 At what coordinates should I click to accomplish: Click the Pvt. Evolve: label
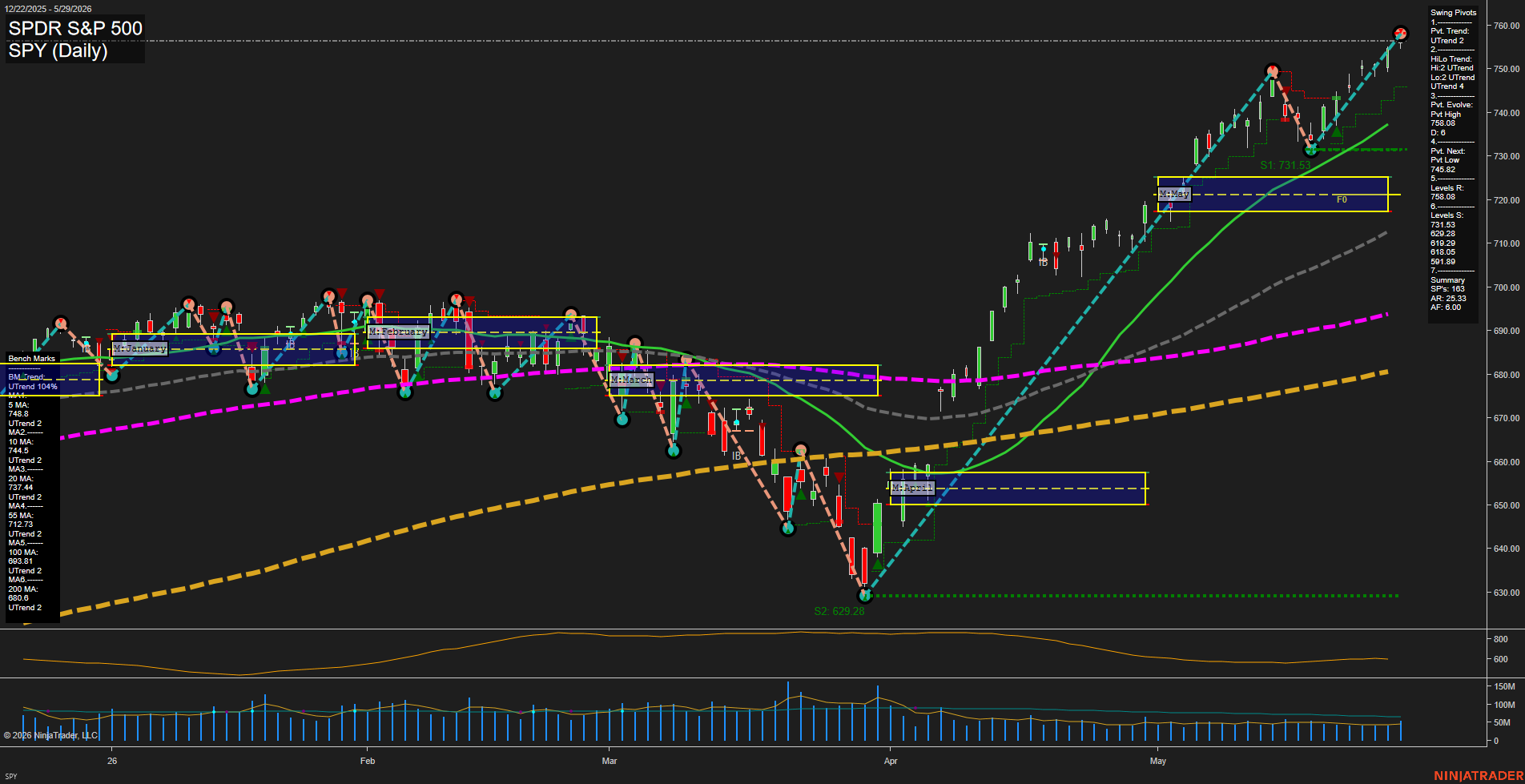coord(1451,105)
